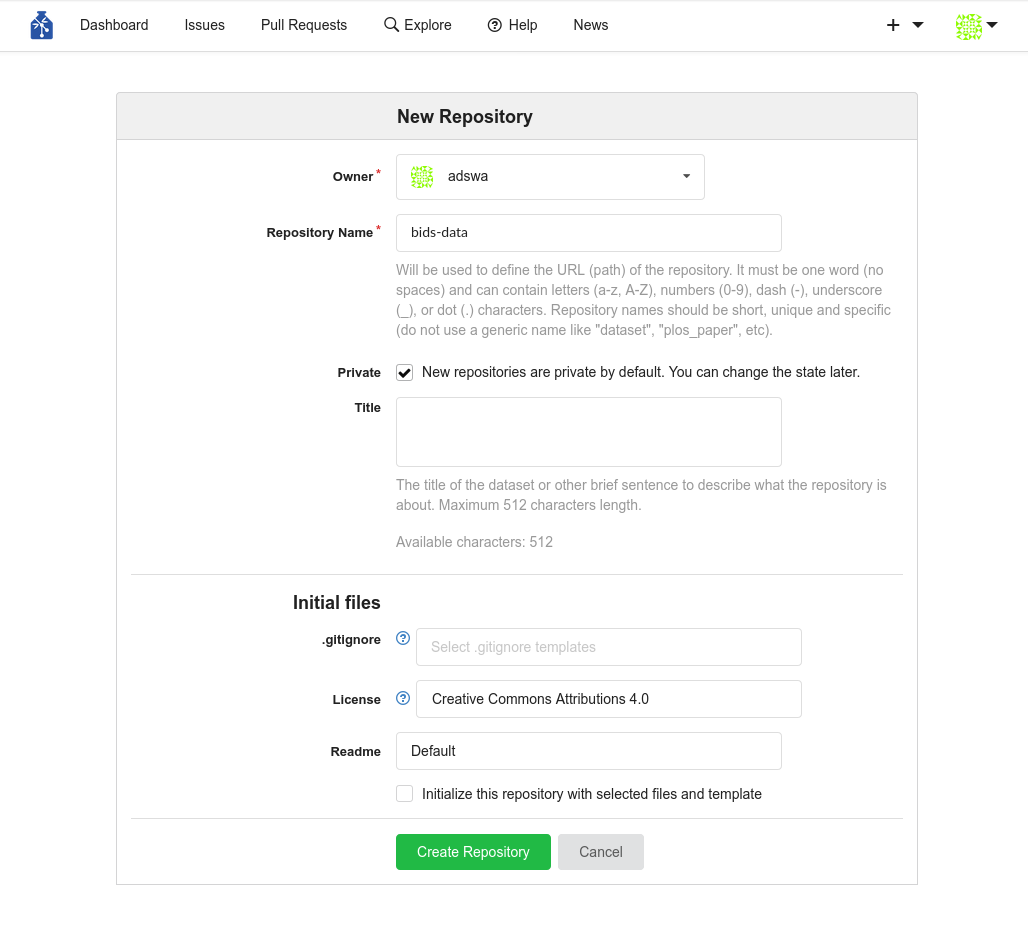This screenshot has width=1028, height=931.
Task: Go to Dashboard in the navigation bar
Action: [x=114, y=25]
